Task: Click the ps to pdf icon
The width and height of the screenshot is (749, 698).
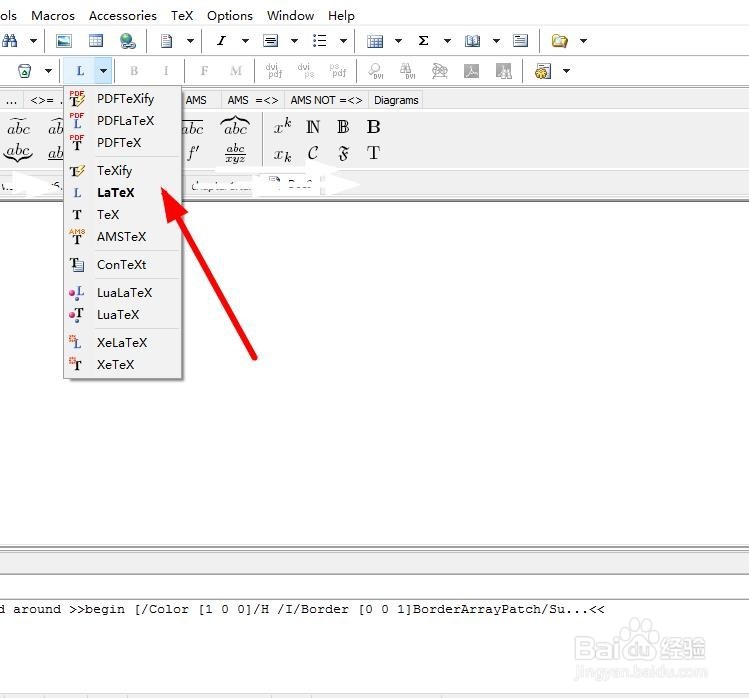Action: (x=338, y=71)
